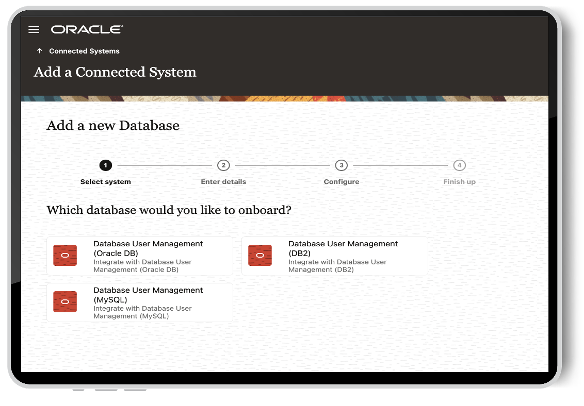Select step 4 circle in wizard
584x406 pixels.
[x=459, y=165]
